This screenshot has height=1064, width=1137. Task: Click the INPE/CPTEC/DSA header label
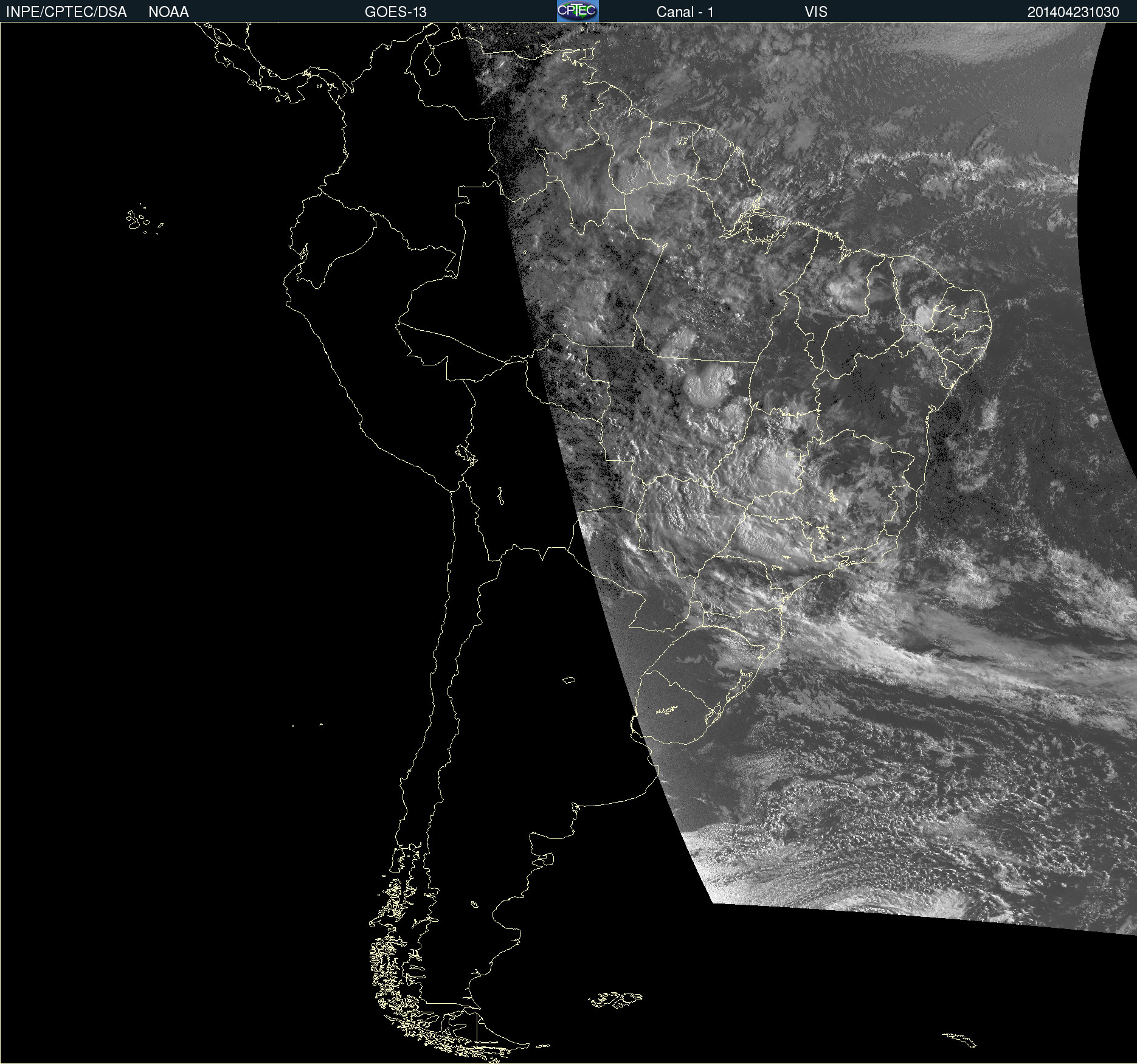coord(66,12)
